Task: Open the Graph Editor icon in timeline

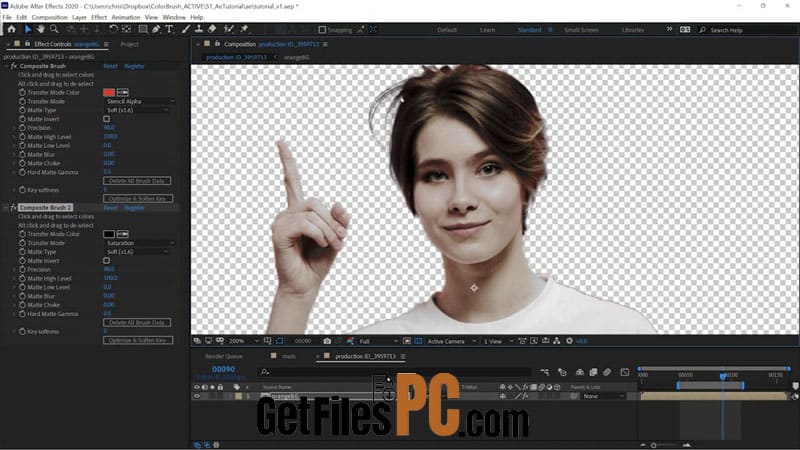Action: (x=625, y=372)
